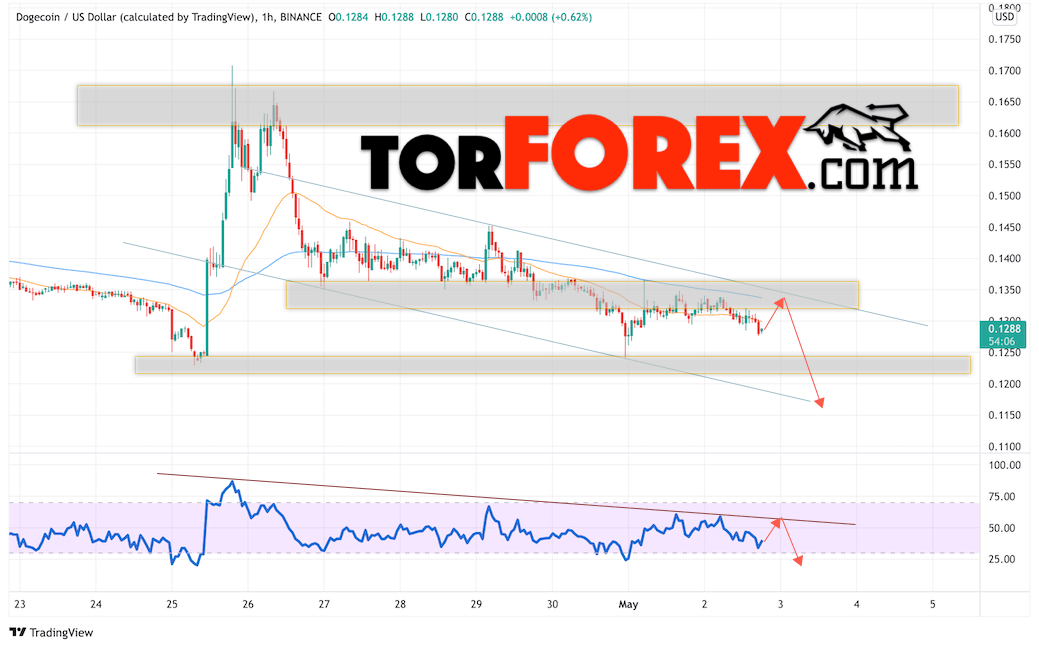1039x648 pixels.
Task: Click the middle grey zone near 0.1350
Action: click(x=572, y=295)
